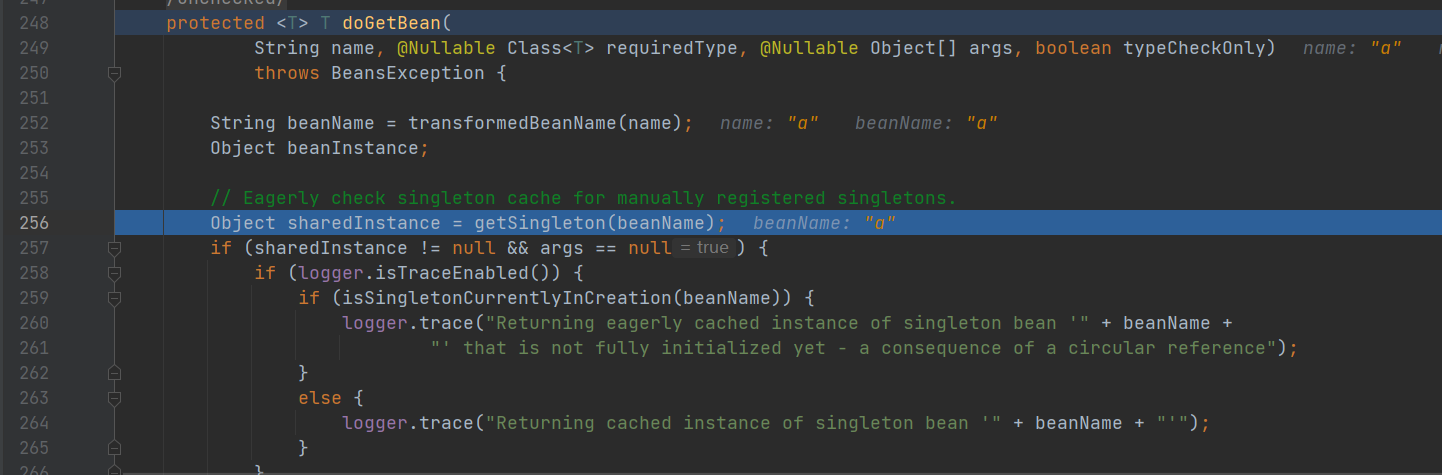Click the 'Eagerly check singleton cache' comment
Image resolution: width=1442 pixels, height=475 pixels.
pos(583,198)
